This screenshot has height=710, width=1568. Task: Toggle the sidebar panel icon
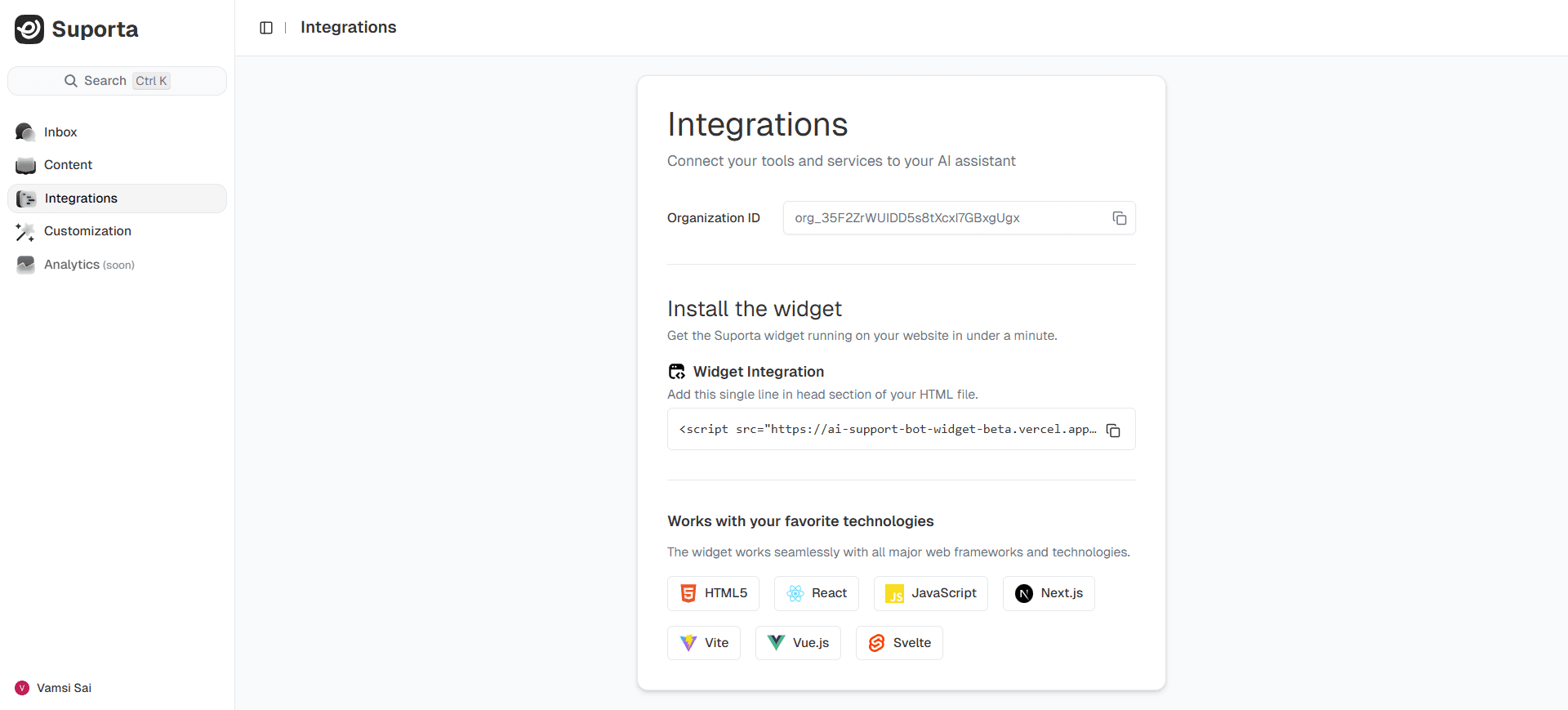click(266, 28)
